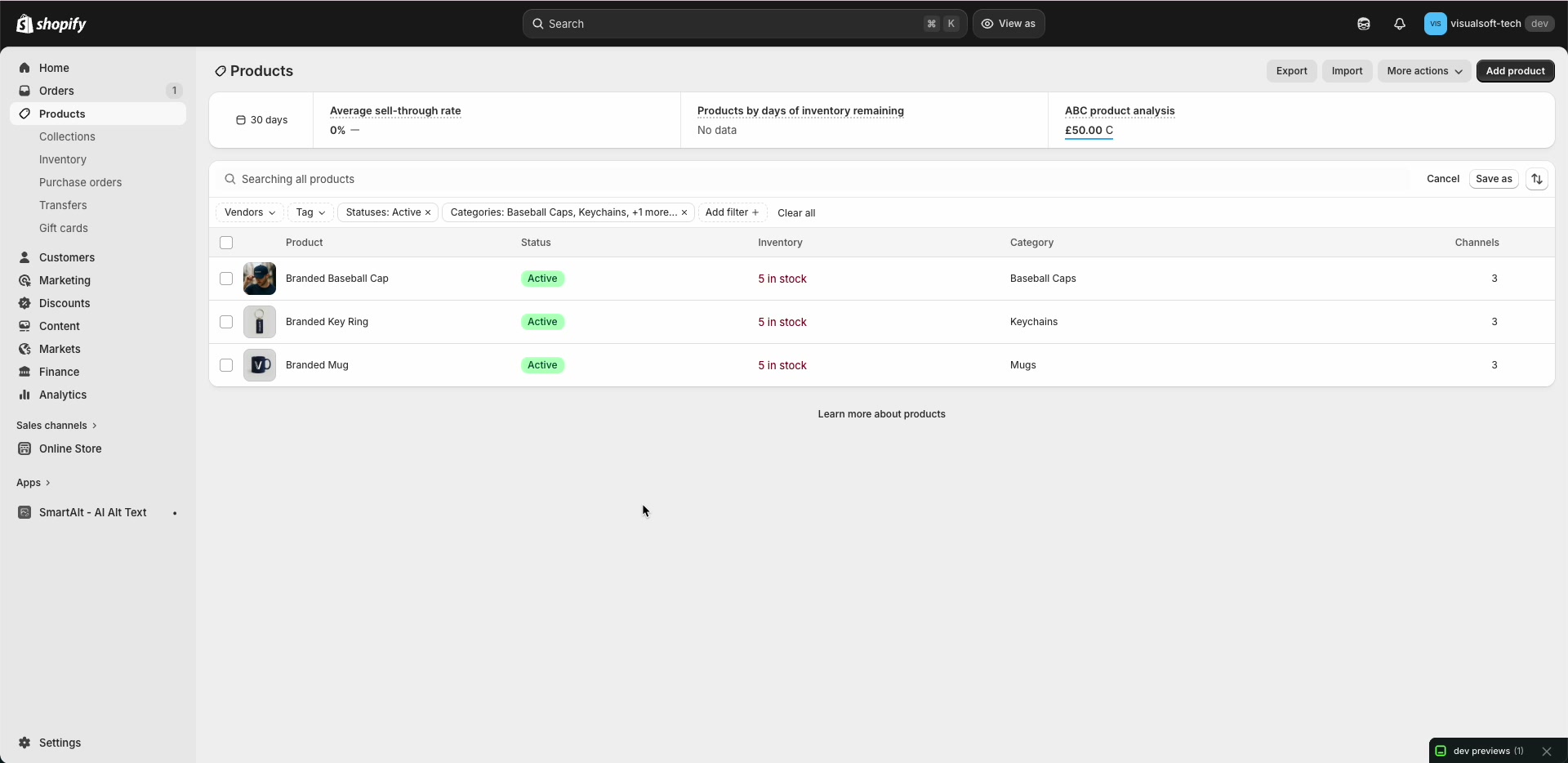1568x763 pixels.
Task: Open Collections under Products
Action: 67,136
